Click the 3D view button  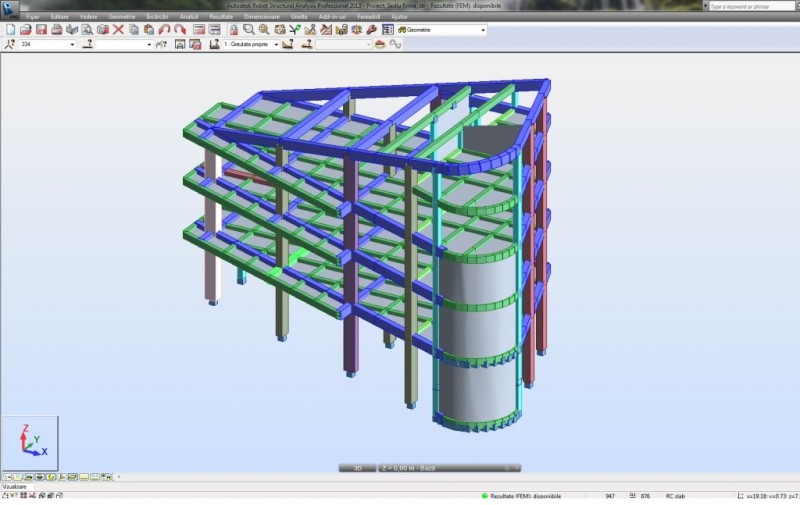[356, 467]
